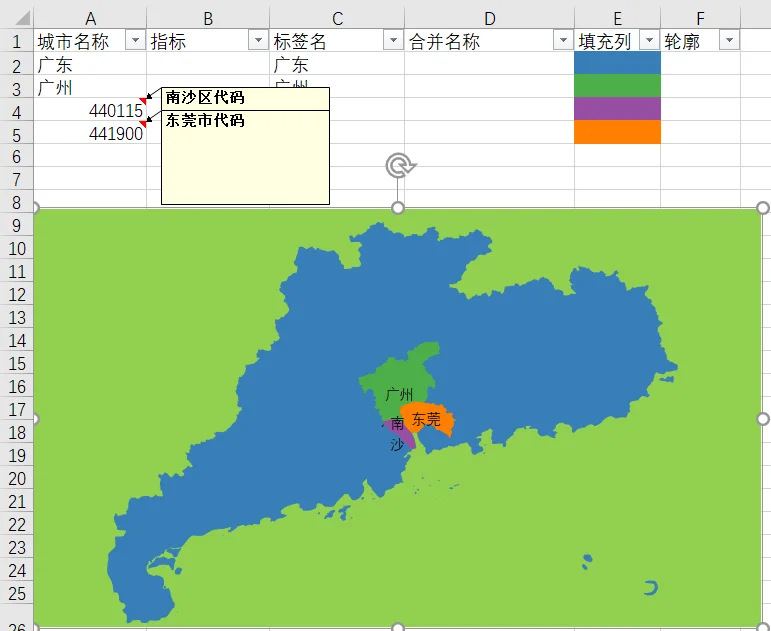
Task: Open the 城市名称 filter dropdown
Action: [135, 40]
